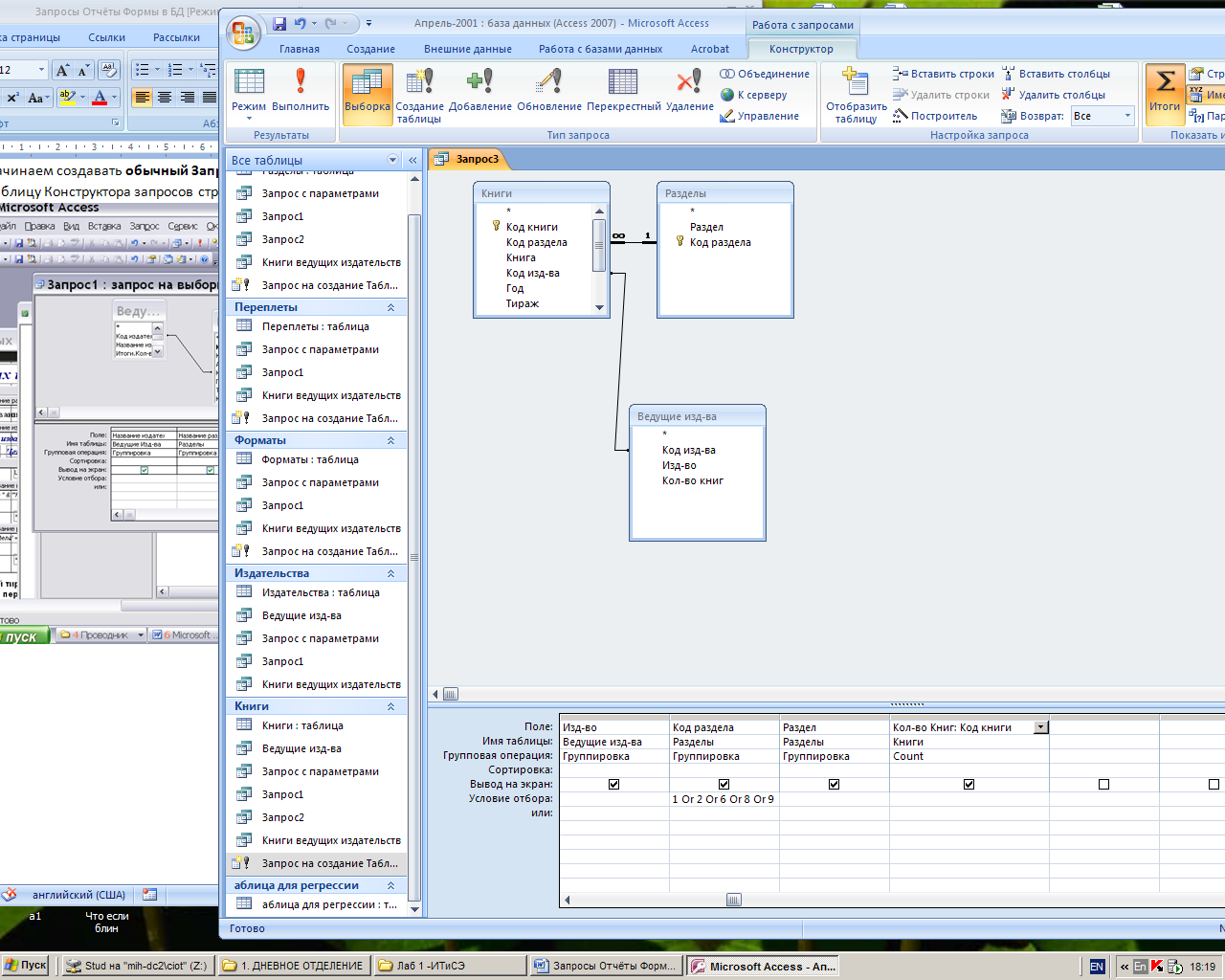Toggle show checkbox for Код раздела column
The width and height of the screenshot is (1225, 980).
(724, 784)
